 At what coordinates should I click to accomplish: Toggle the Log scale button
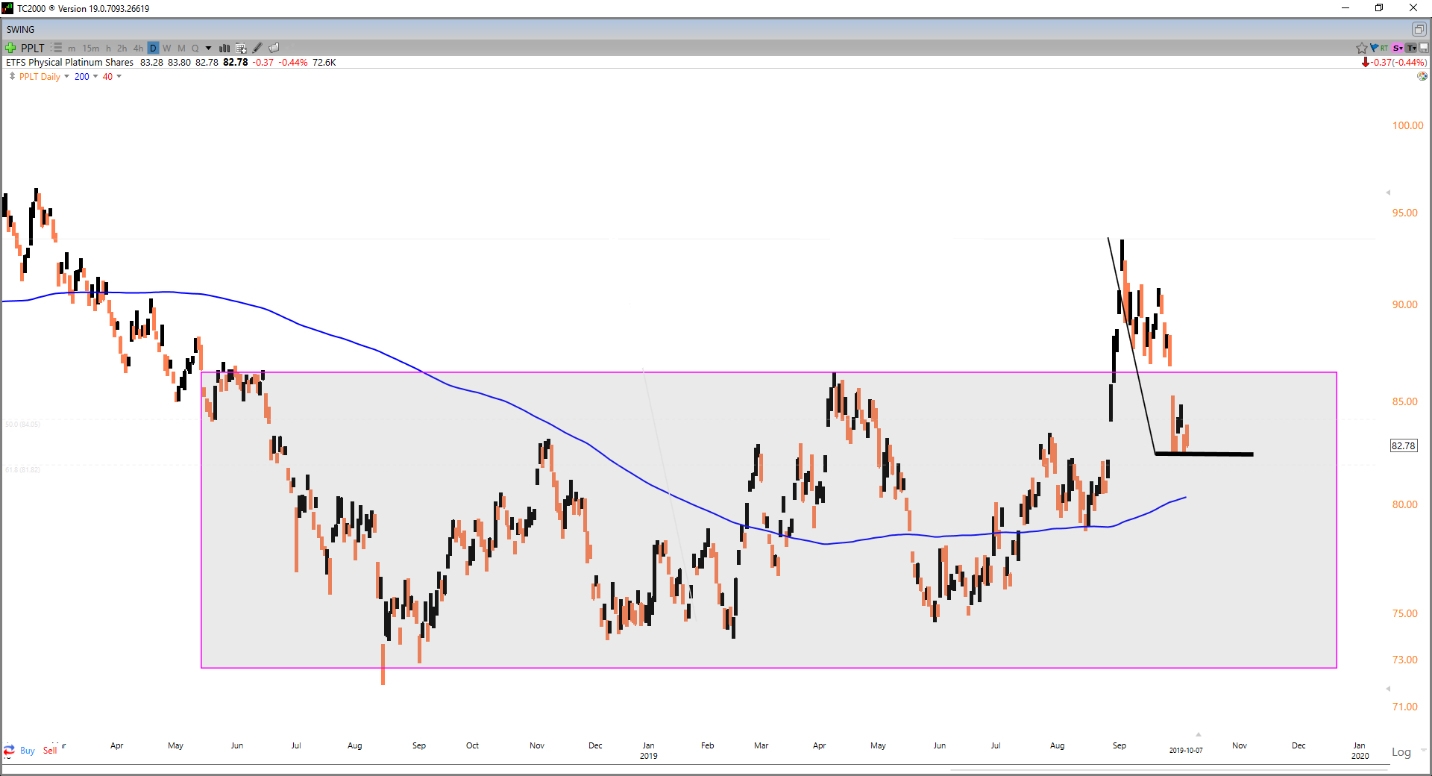[x=1402, y=752]
